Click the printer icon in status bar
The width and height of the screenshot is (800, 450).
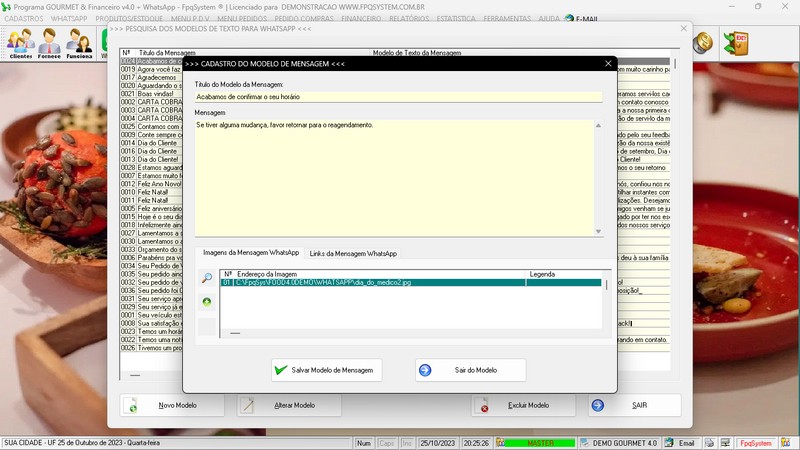709,443
